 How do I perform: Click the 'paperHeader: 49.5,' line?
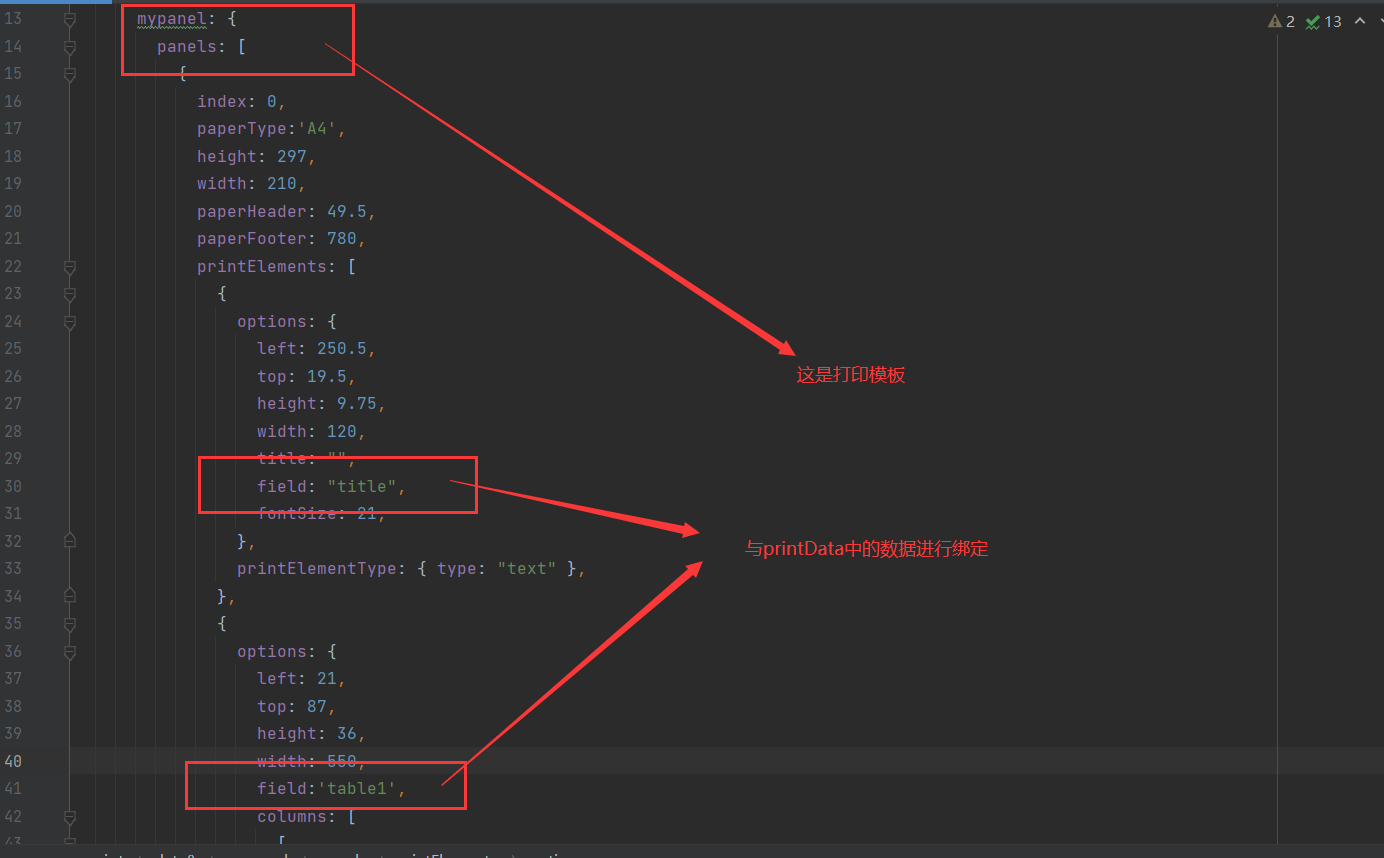pos(286,211)
